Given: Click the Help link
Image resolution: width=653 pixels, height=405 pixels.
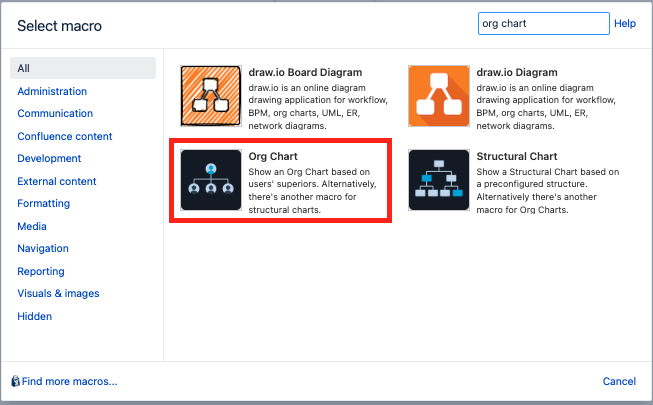Looking at the screenshot, I should [625, 23].
